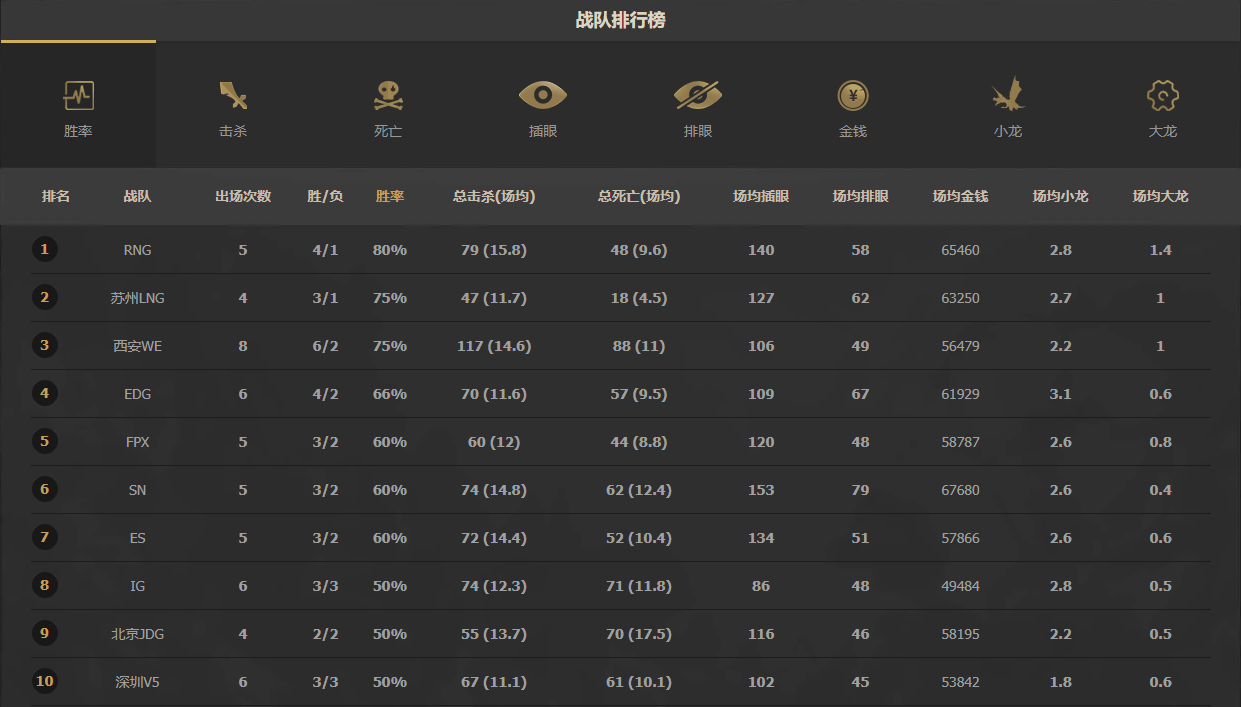The width and height of the screenshot is (1241, 707).
Task: Click SN's 153 average wards value
Action: click(x=761, y=490)
